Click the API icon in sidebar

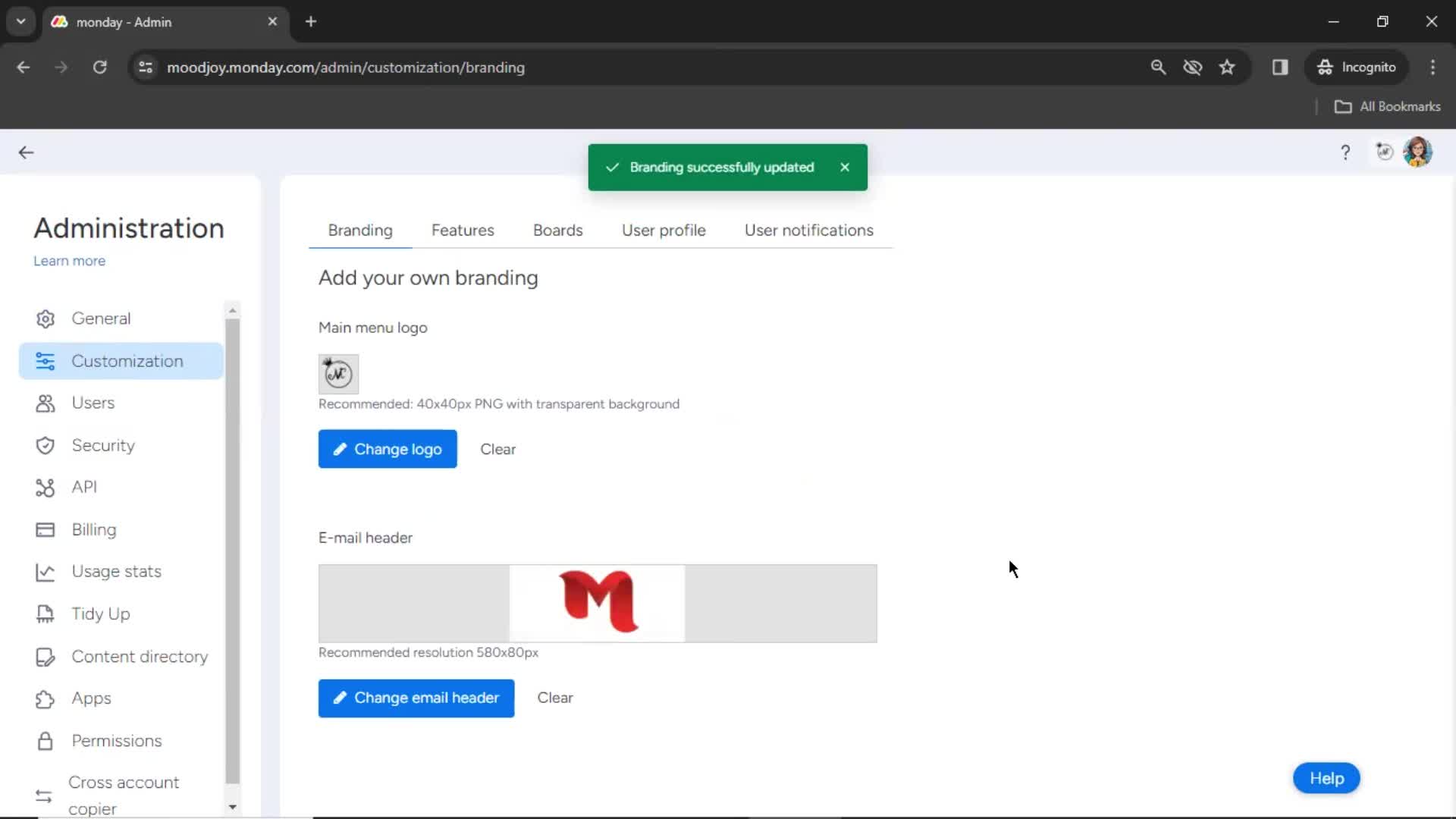[x=45, y=487]
